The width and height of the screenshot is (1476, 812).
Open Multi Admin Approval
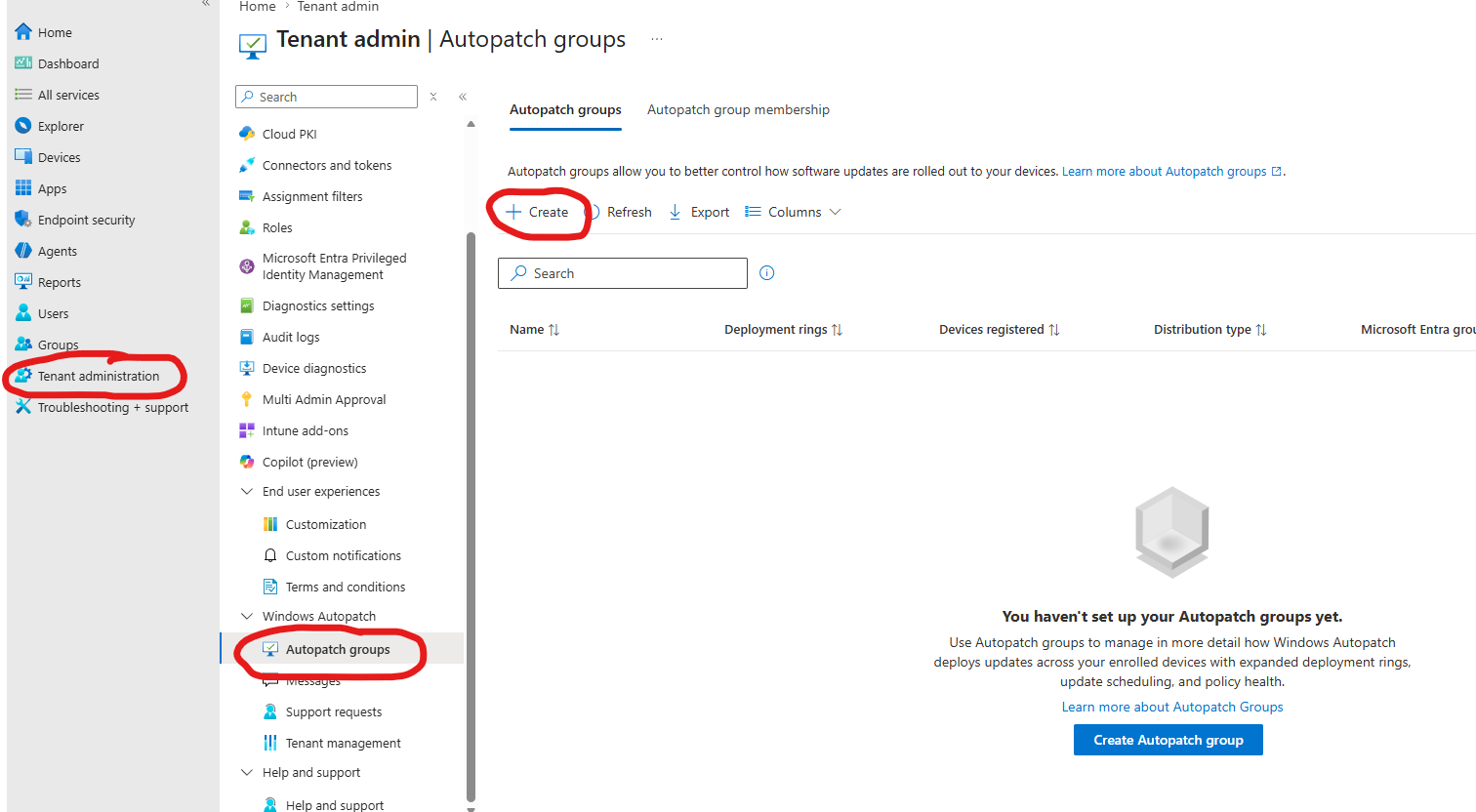(323, 399)
